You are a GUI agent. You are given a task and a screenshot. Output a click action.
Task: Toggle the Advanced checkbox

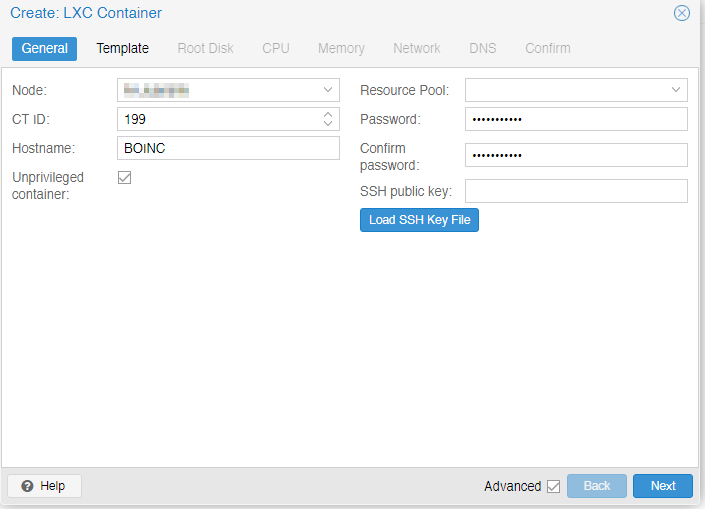553,487
